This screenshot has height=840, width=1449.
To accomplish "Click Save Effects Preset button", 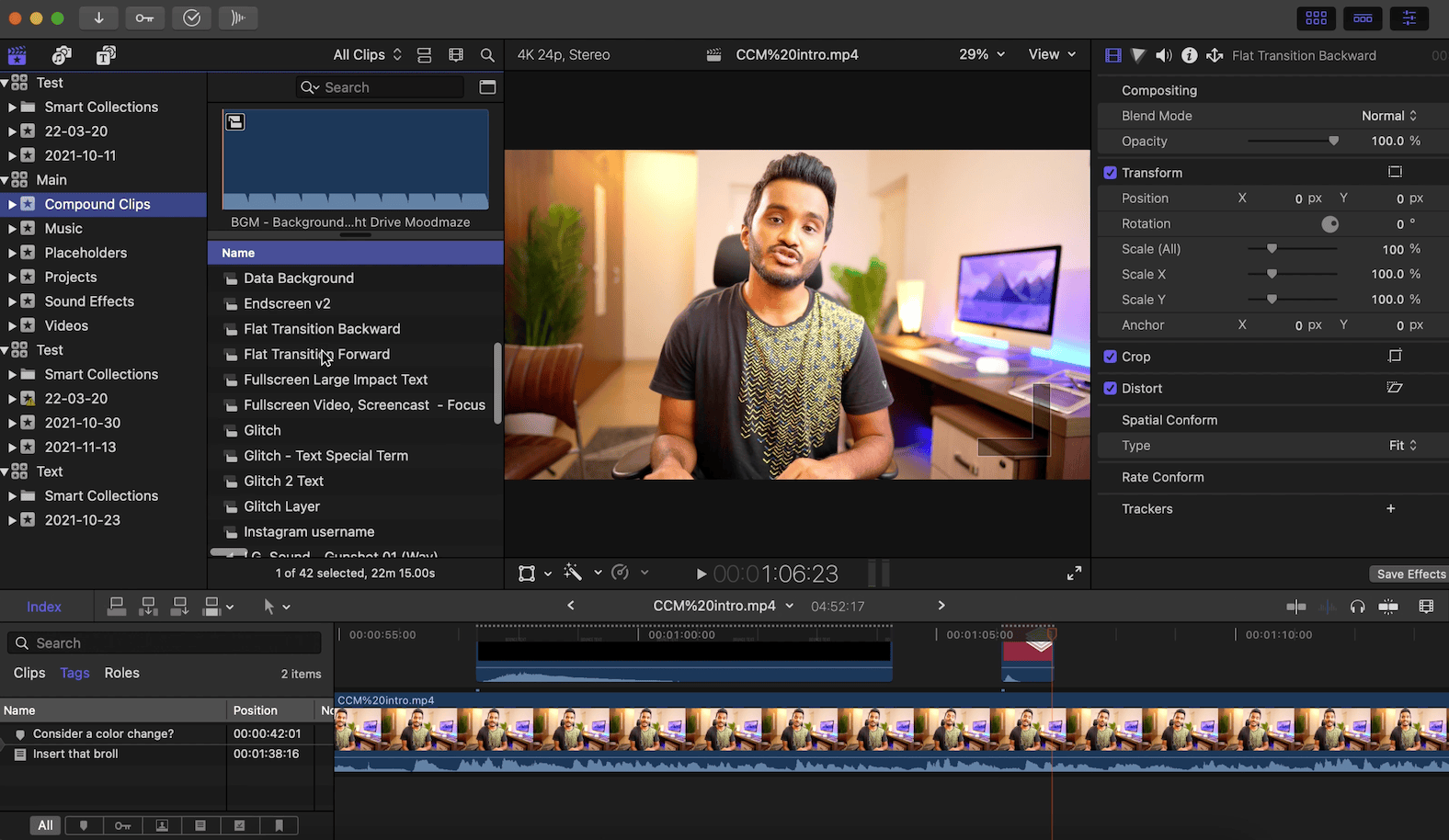I will (x=1410, y=574).
